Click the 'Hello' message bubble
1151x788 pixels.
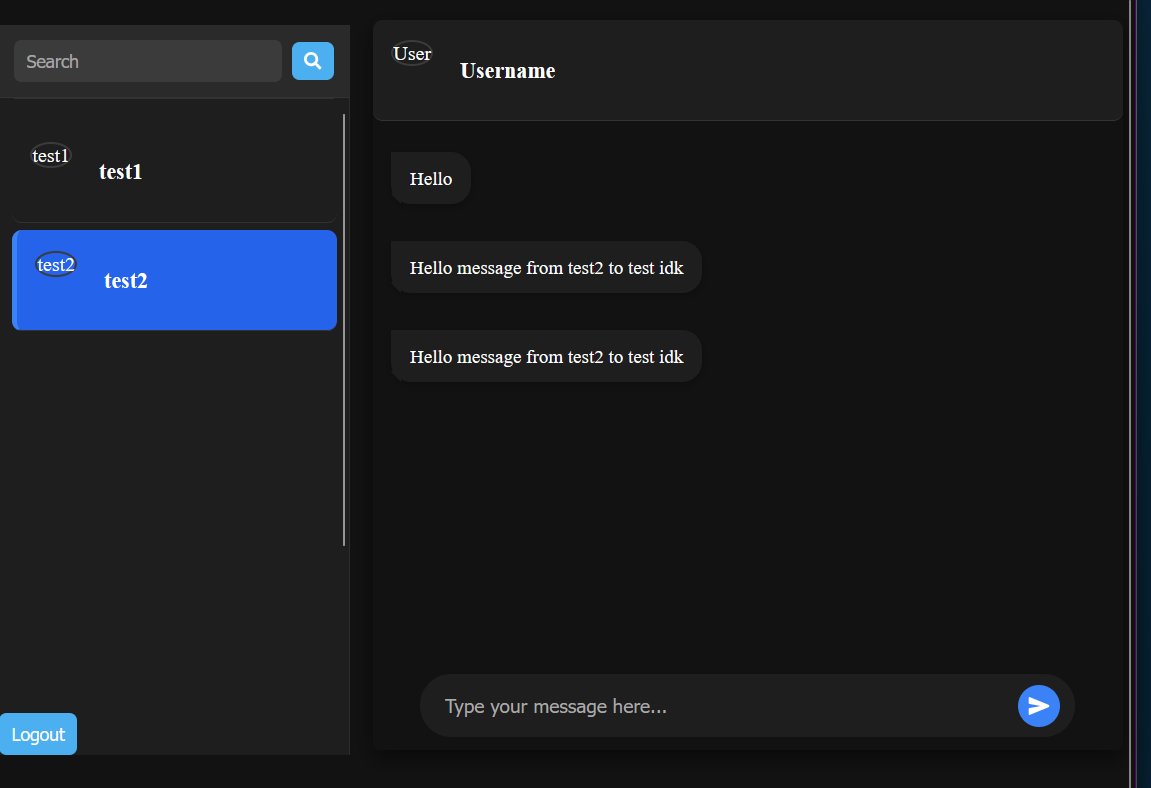click(x=431, y=178)
